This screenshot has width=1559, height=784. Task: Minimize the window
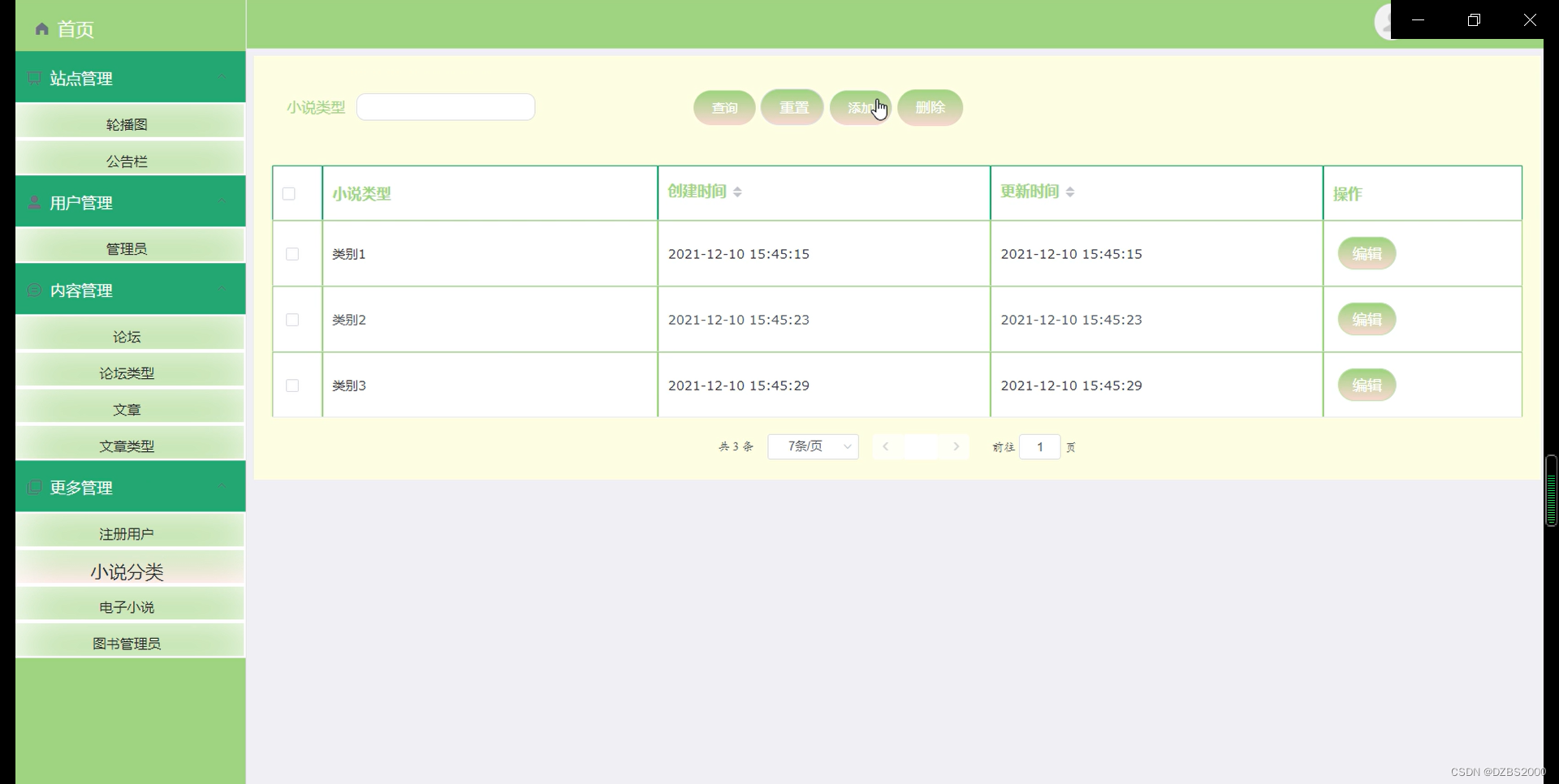point(1419,19)
